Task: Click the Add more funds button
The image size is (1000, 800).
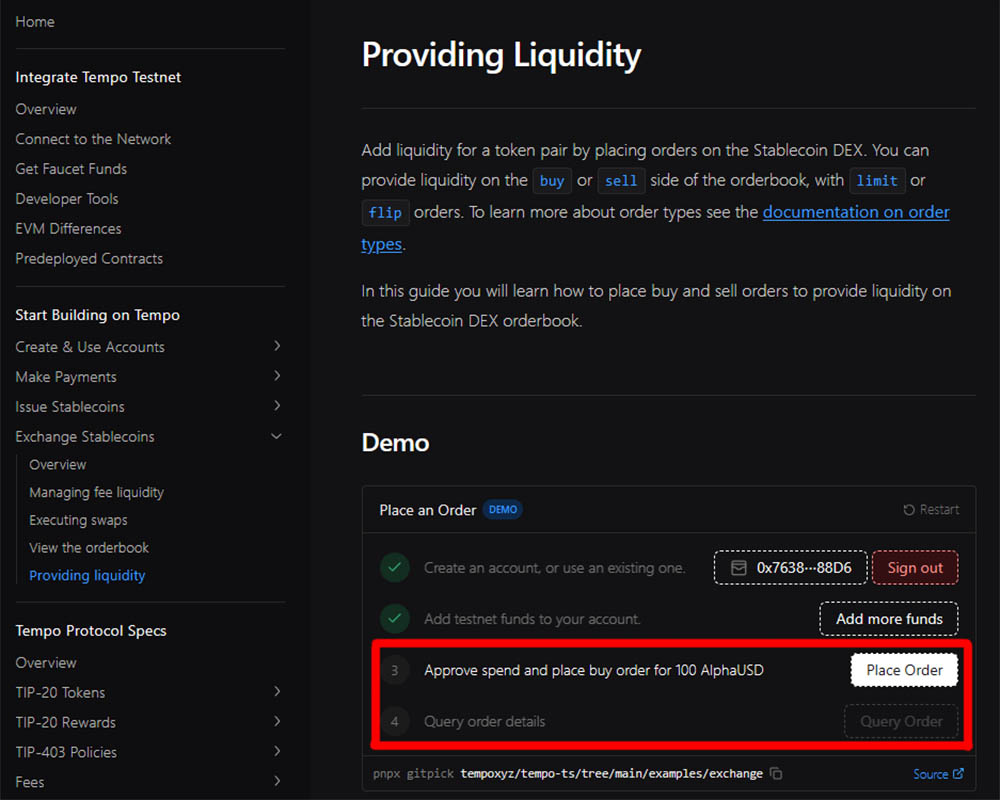Action: coord(888,619)
